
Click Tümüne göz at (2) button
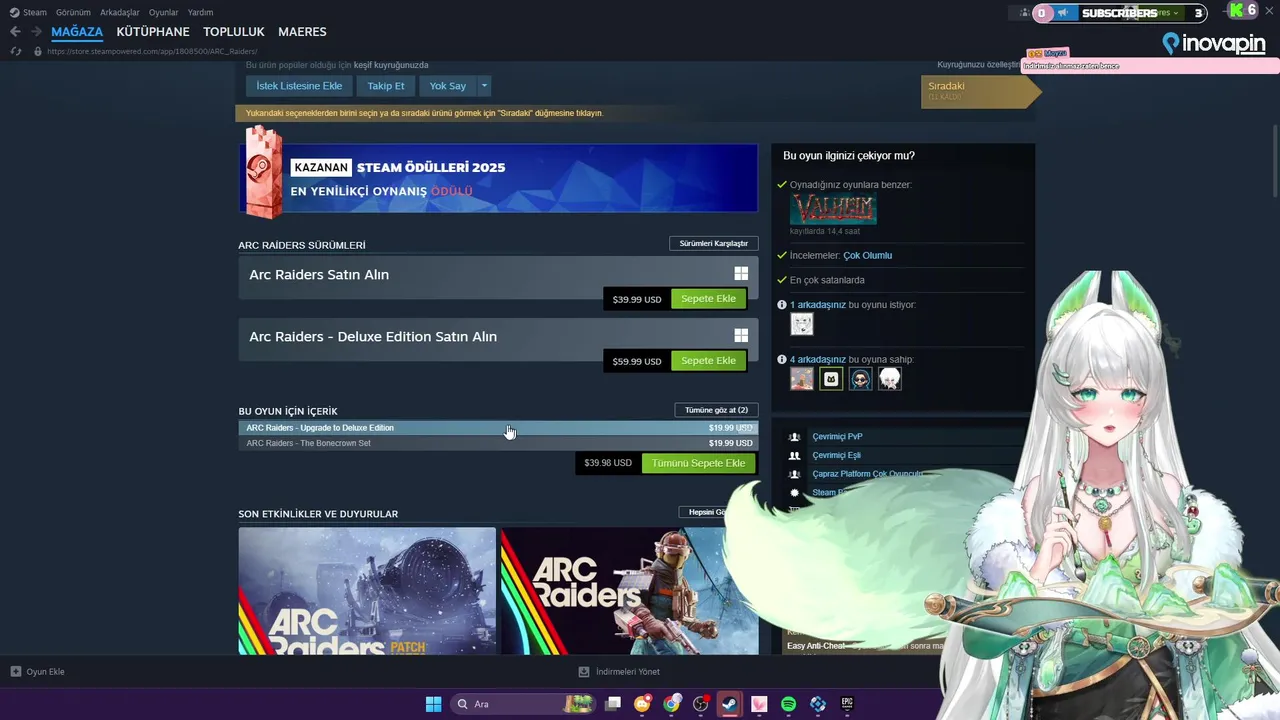717,410
